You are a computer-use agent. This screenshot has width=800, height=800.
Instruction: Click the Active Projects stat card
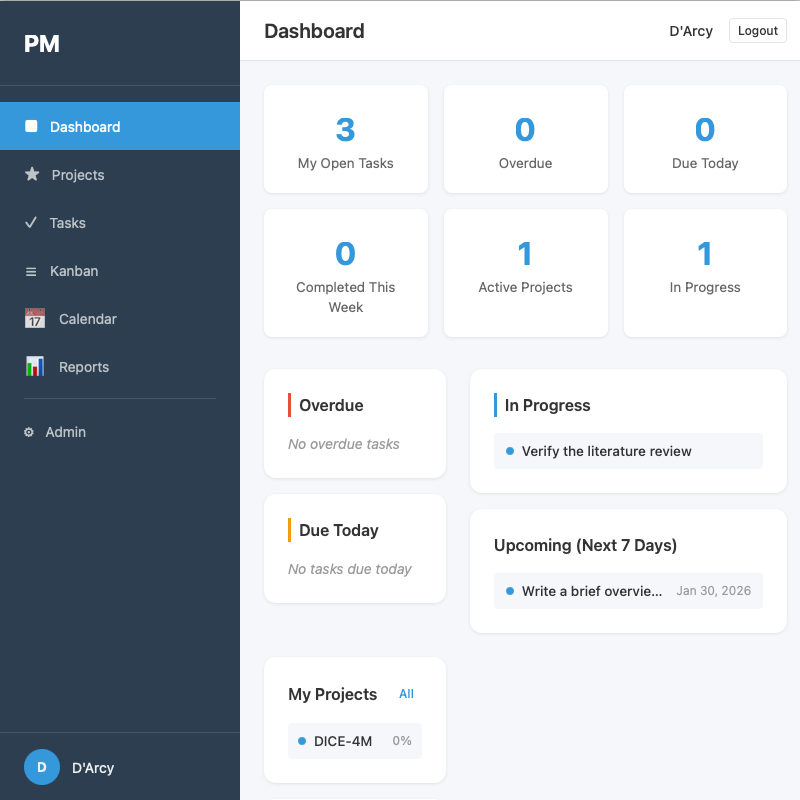click(x=525, y=273)
